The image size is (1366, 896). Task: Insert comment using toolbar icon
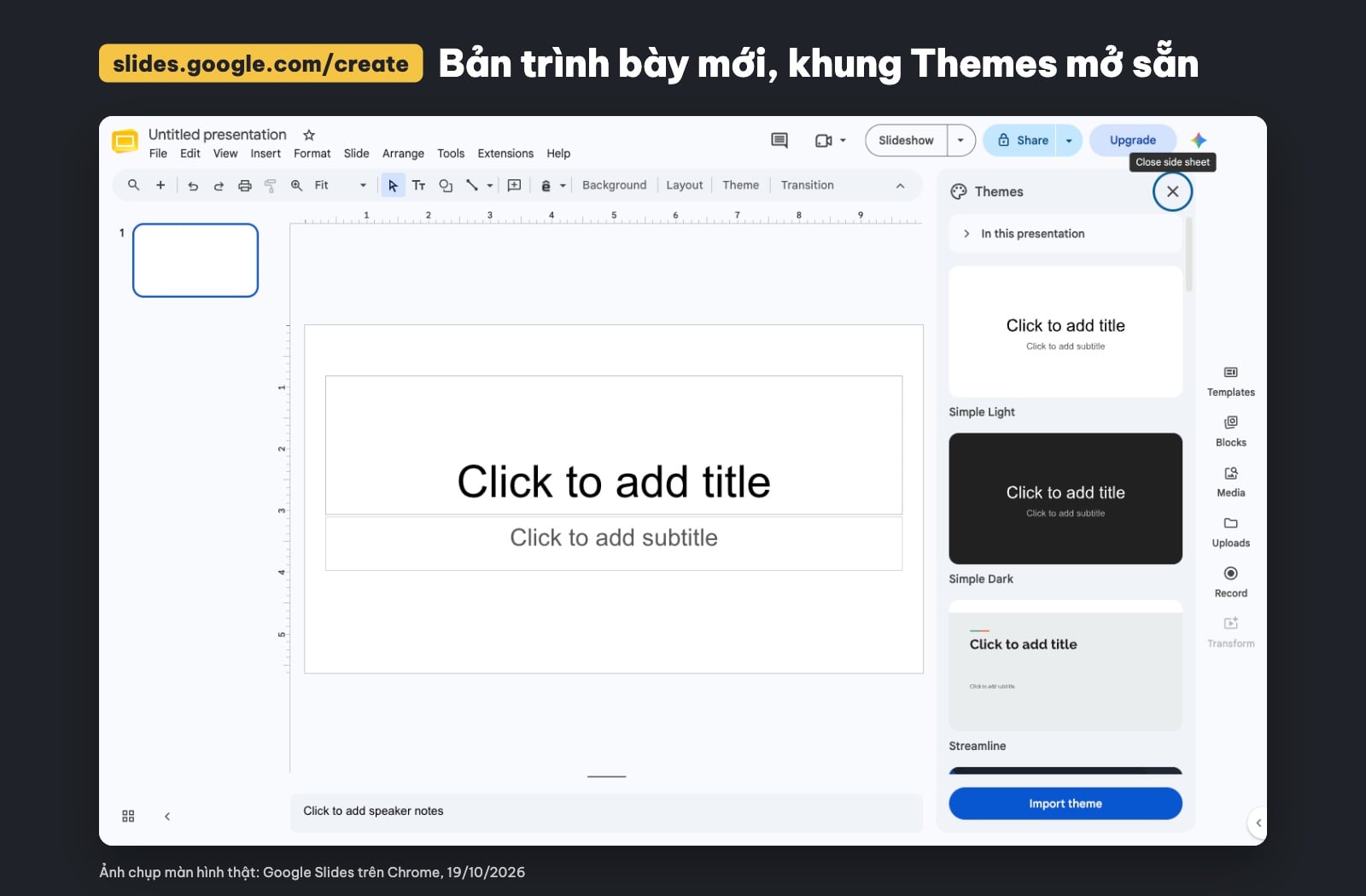point(514,185)
